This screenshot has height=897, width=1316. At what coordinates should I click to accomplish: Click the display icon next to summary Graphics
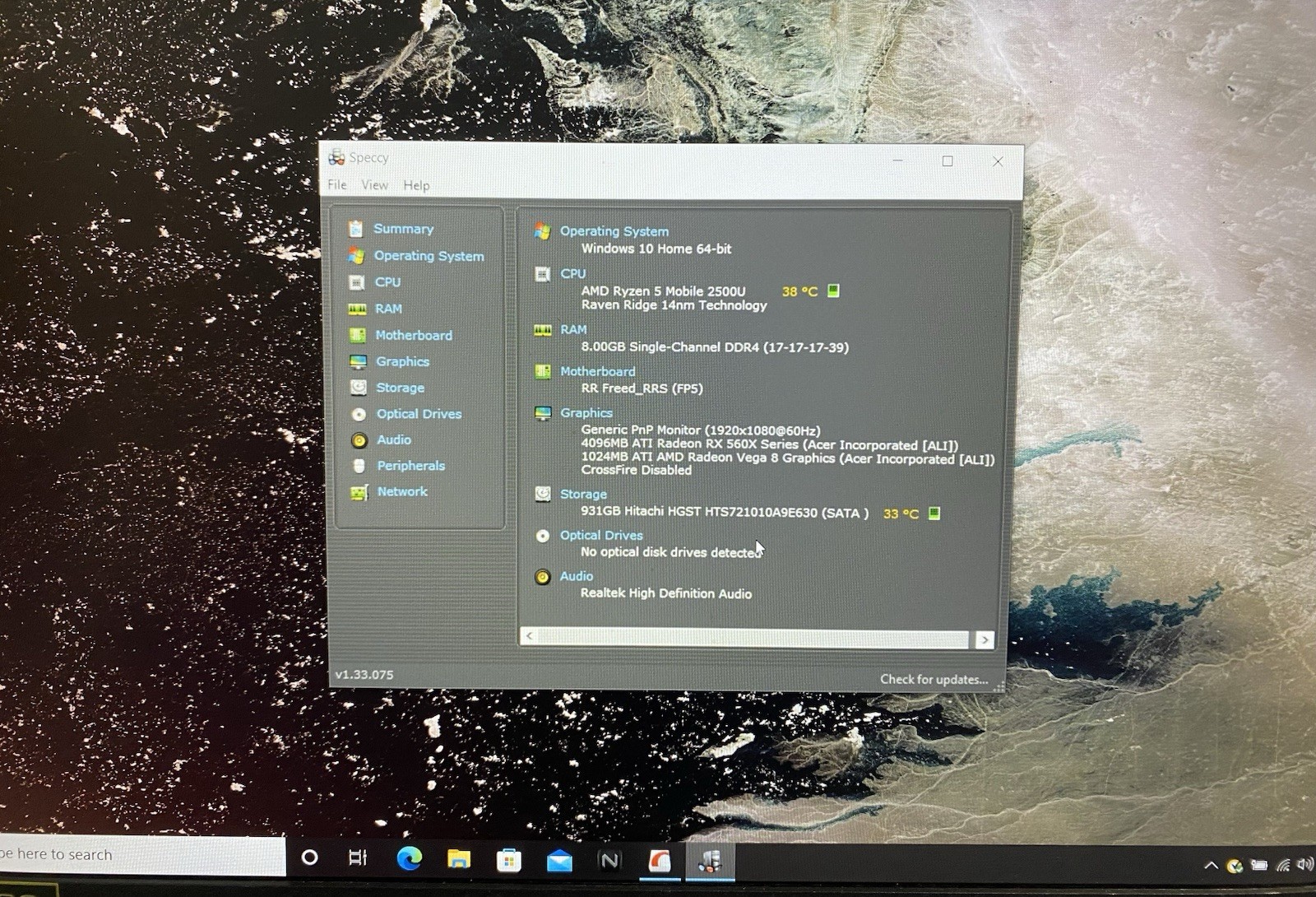(543, 413)
